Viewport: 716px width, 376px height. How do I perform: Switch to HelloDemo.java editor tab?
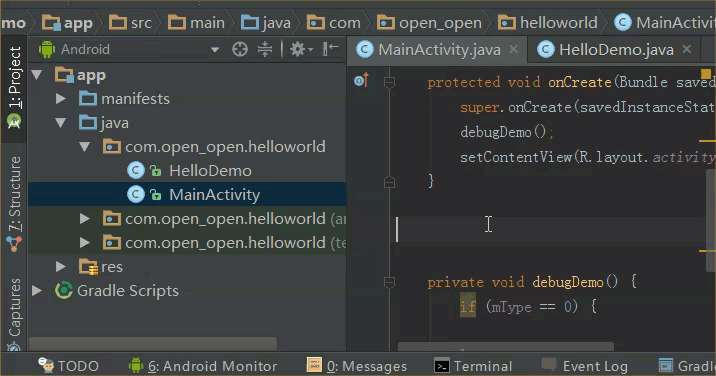614,49
